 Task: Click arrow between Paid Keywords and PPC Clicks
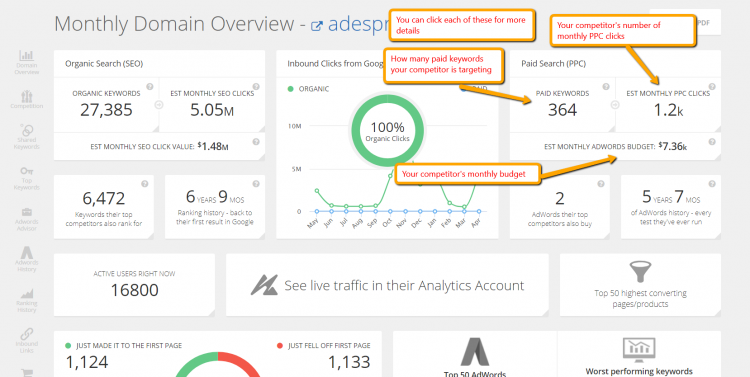(615, 105)
